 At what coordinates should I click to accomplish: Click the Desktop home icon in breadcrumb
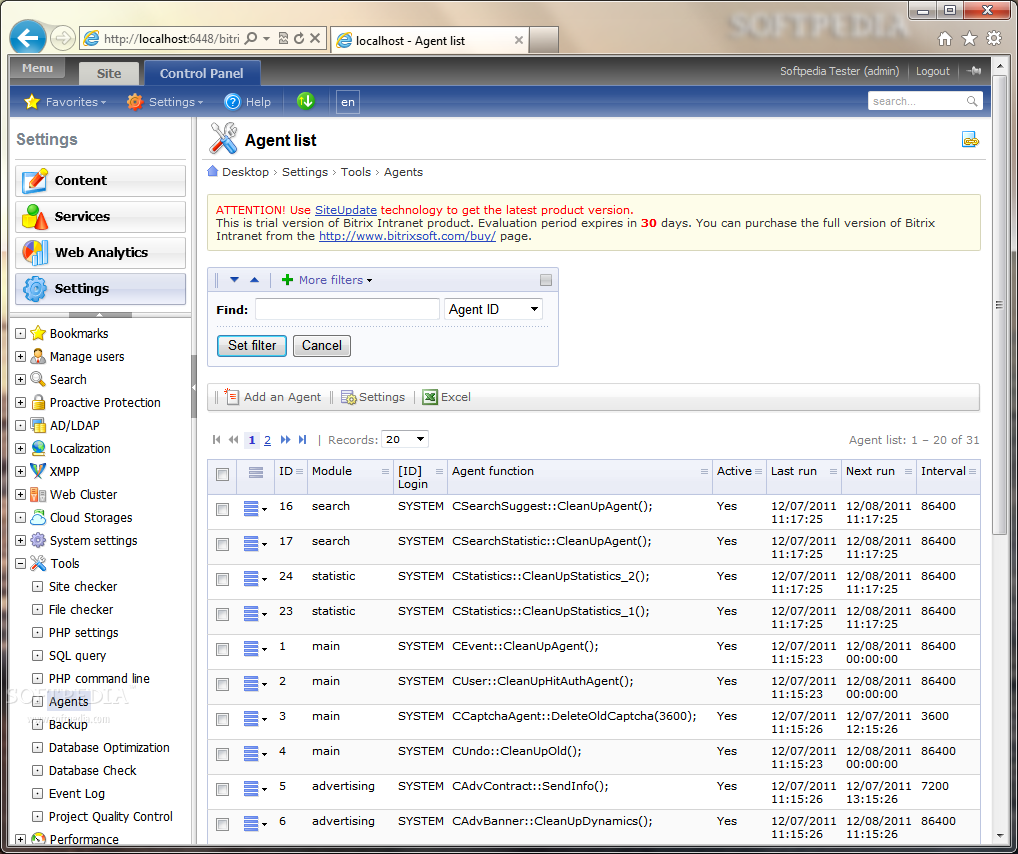tap(212, 171)
